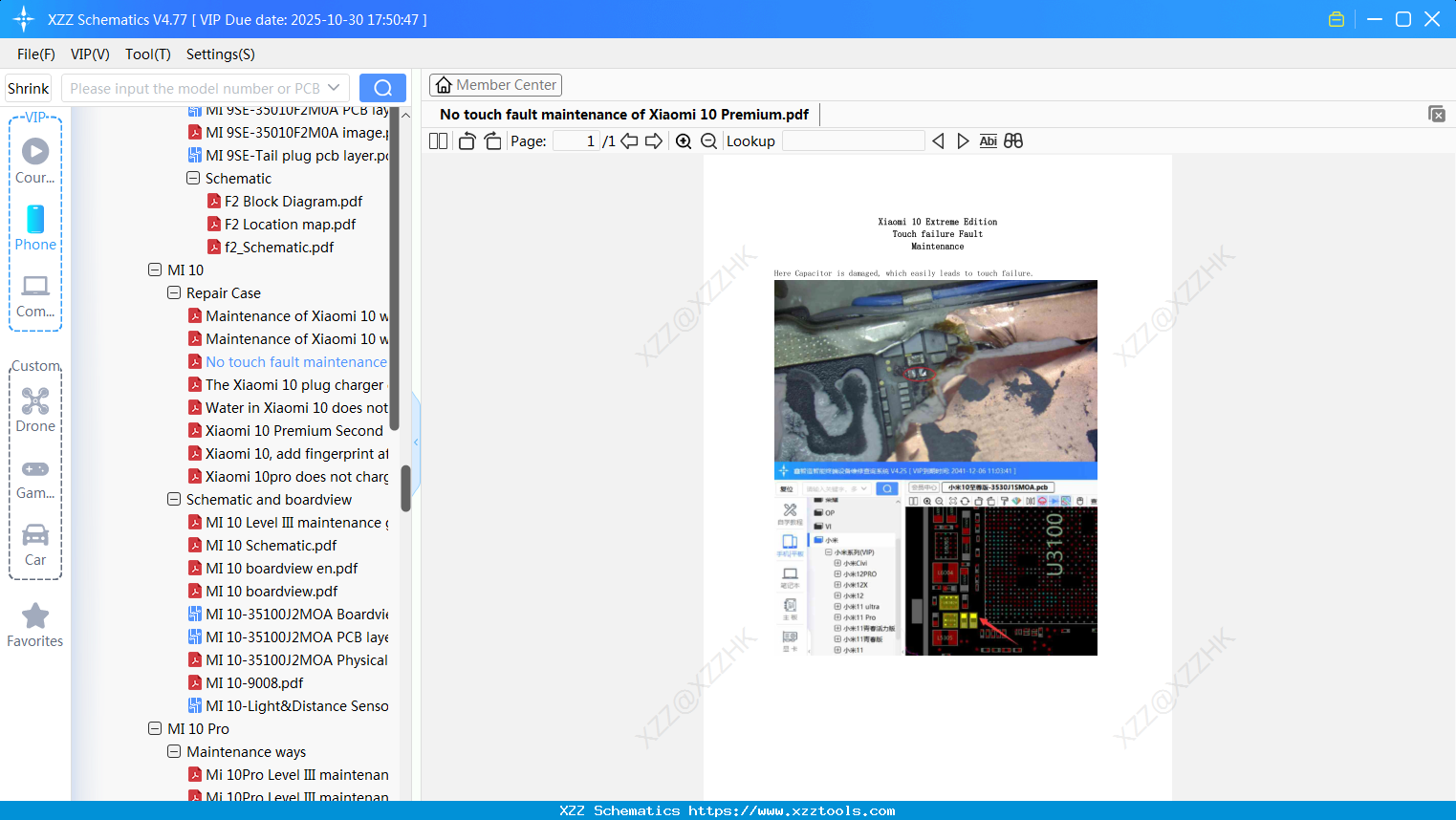Open f2_Schematic.pdf
The image size is (1456, 820).
click(271, 247)
